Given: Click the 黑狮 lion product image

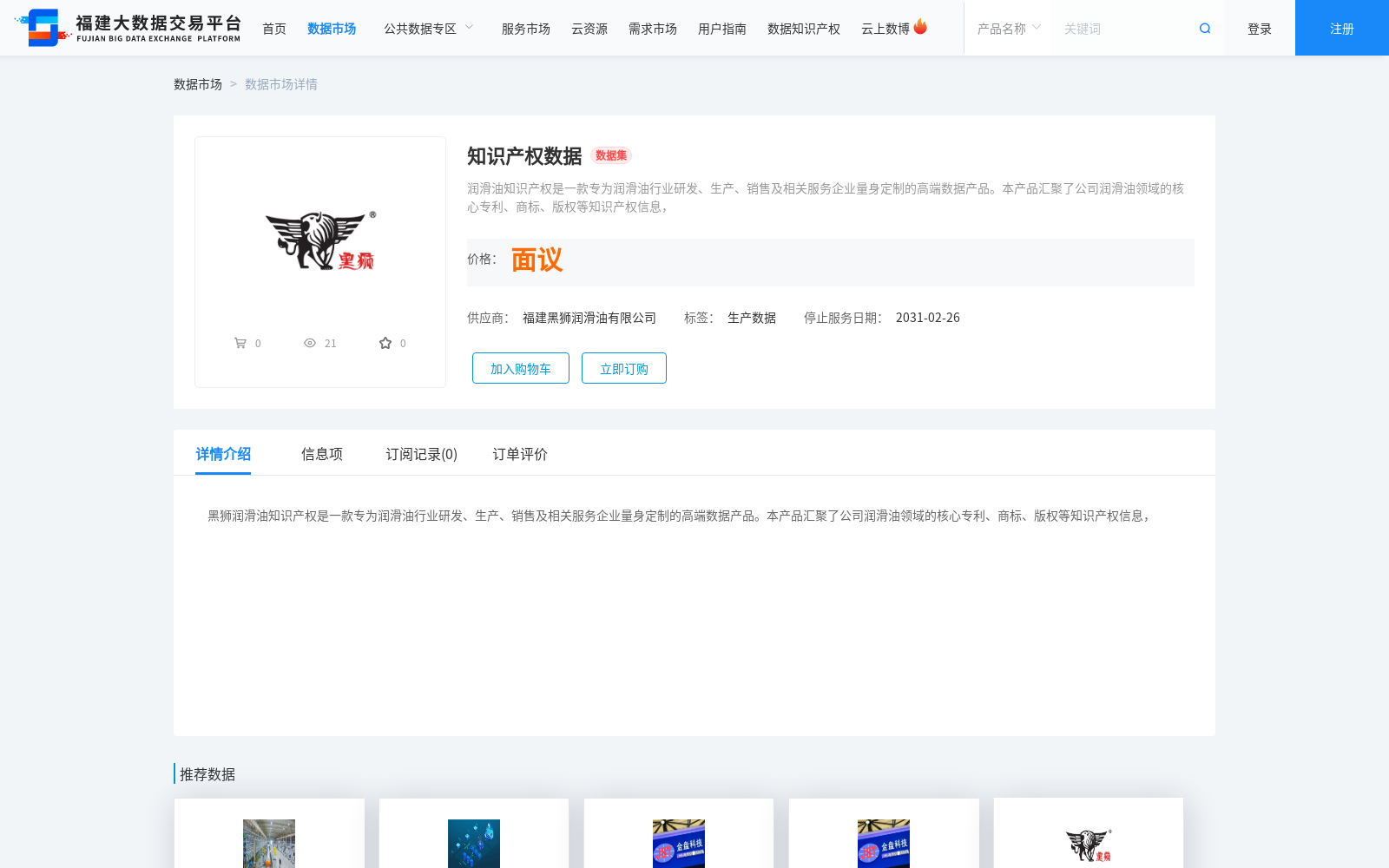Looking at the screenshot, I should [320, 240].
